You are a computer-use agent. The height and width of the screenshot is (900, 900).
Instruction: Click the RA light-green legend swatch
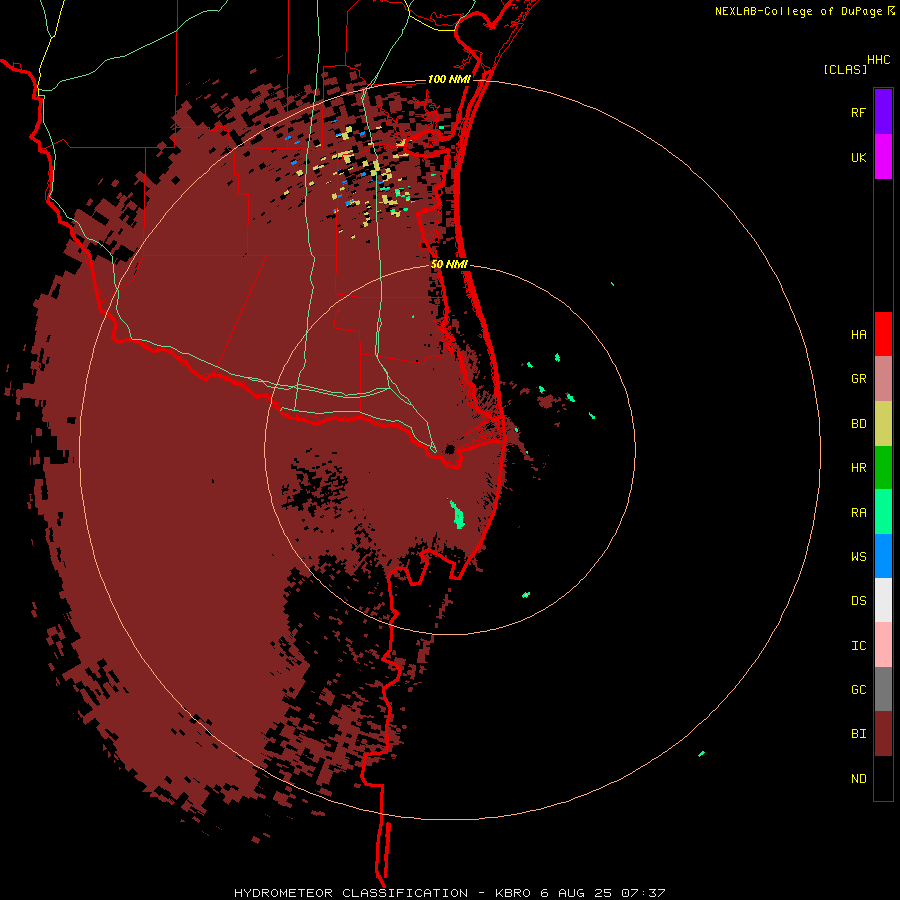tap(883, 512)
